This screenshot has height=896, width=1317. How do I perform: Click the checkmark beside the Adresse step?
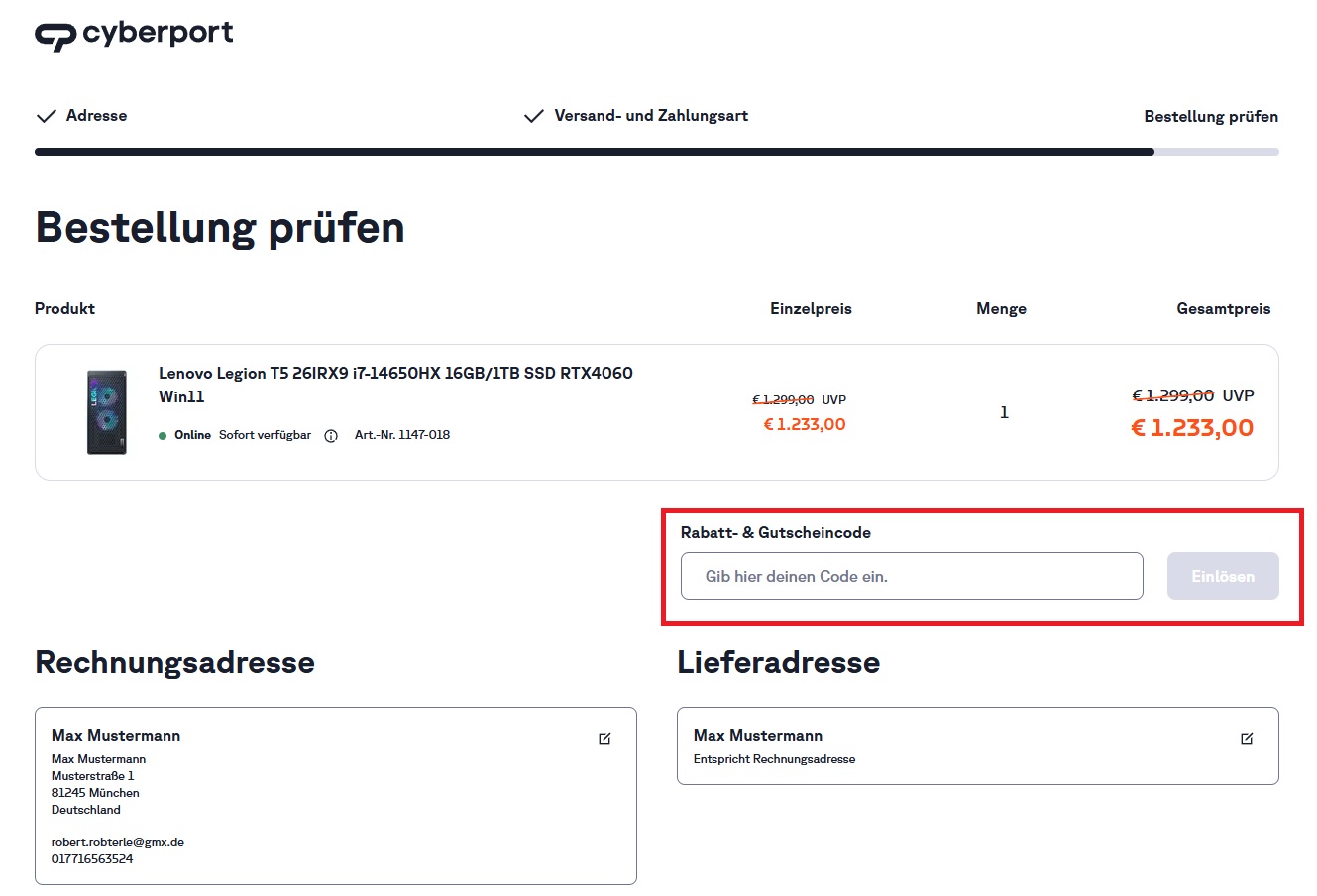click(46, 116)
